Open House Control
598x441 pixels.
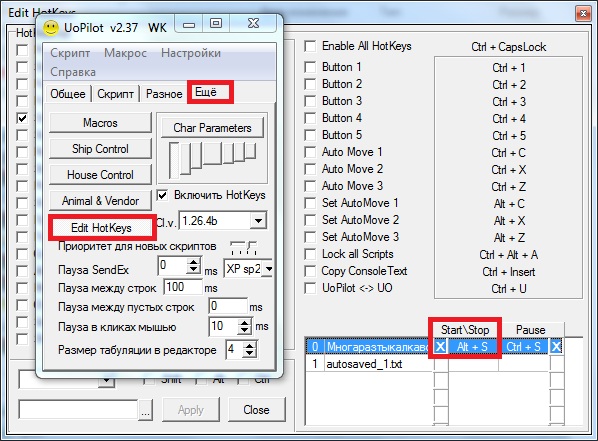[100, 175]
